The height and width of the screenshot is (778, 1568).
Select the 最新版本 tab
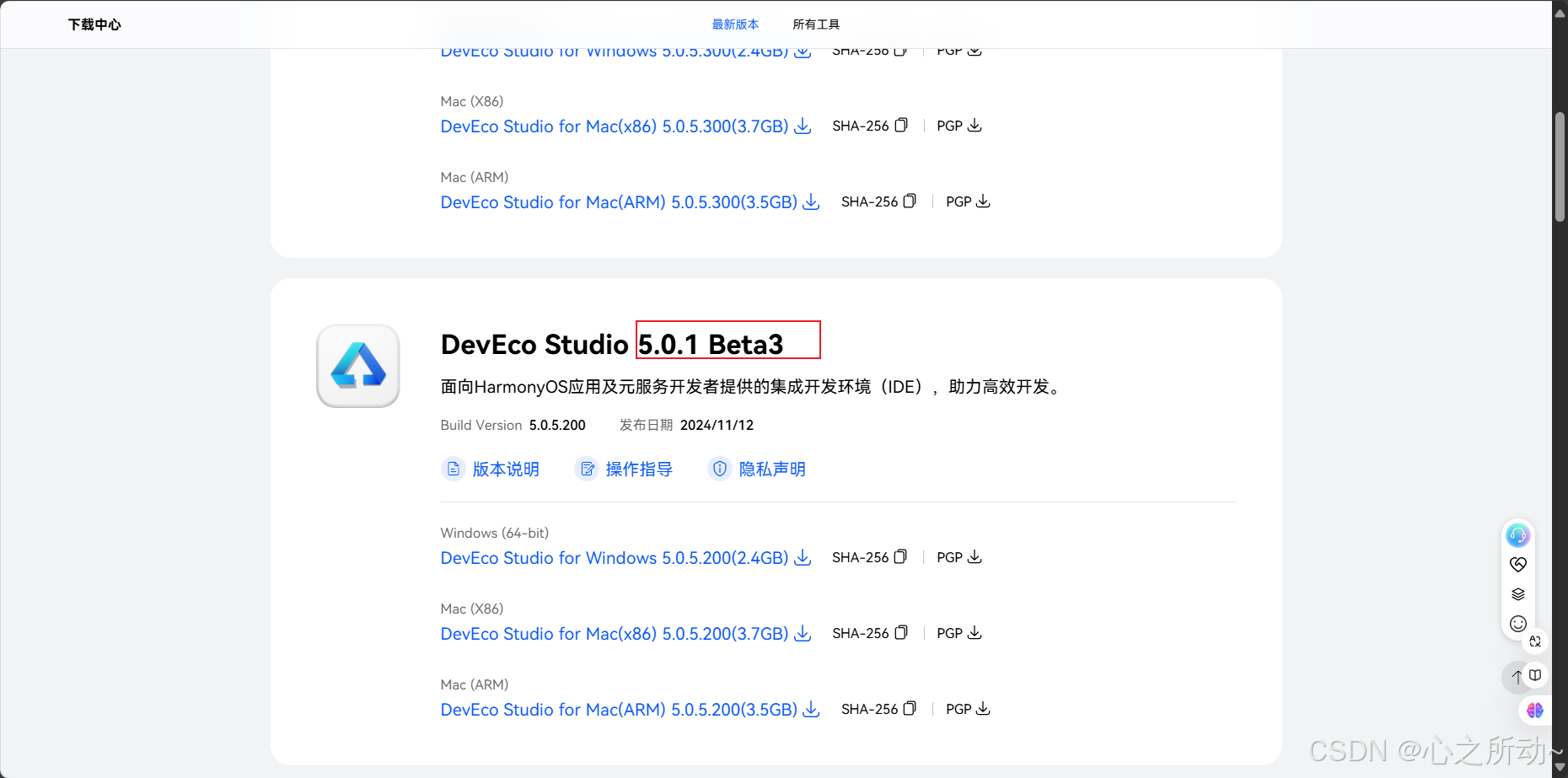click(x=736, y=24)
